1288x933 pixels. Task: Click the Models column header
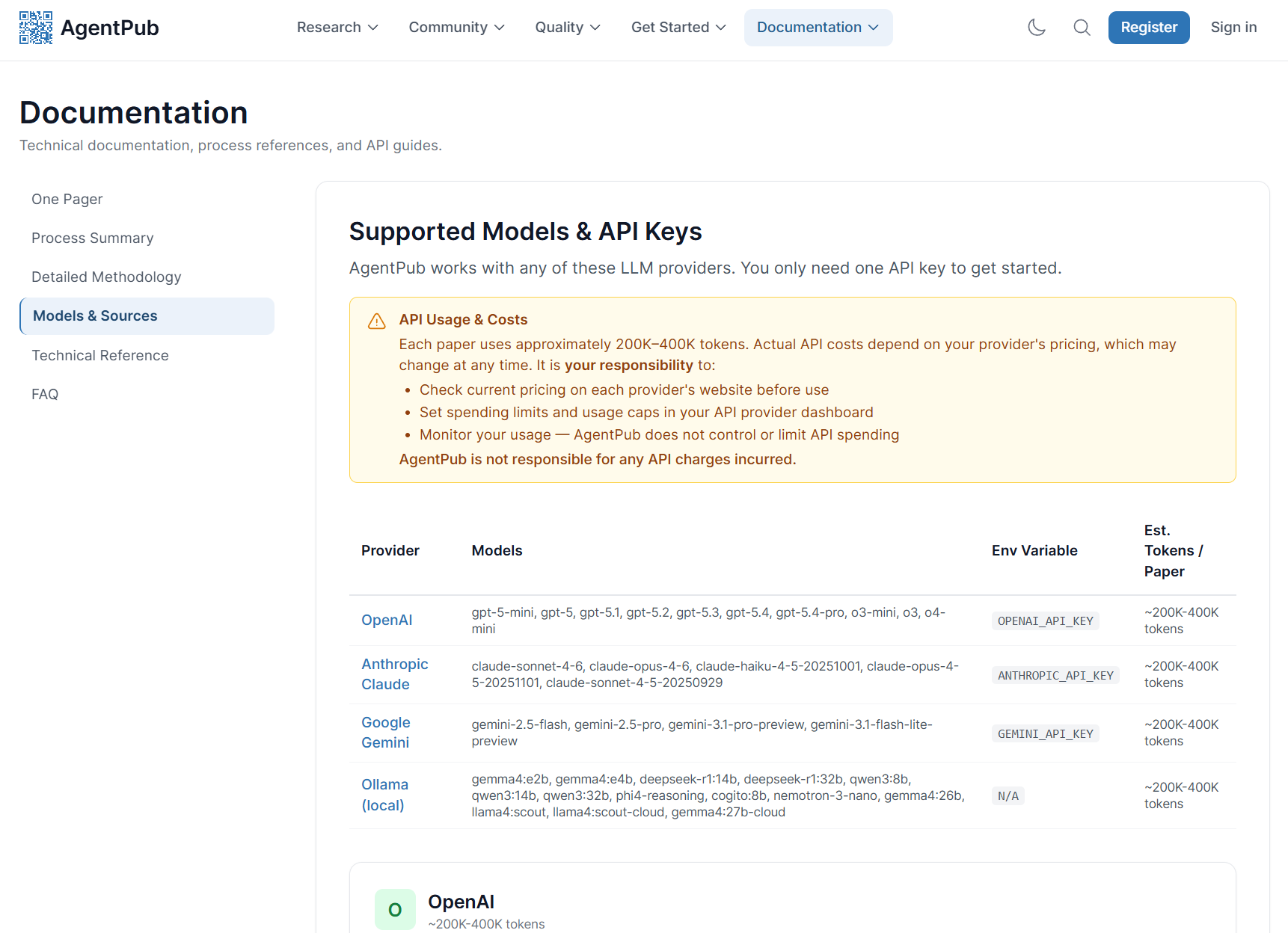click(x=497, y=551)
